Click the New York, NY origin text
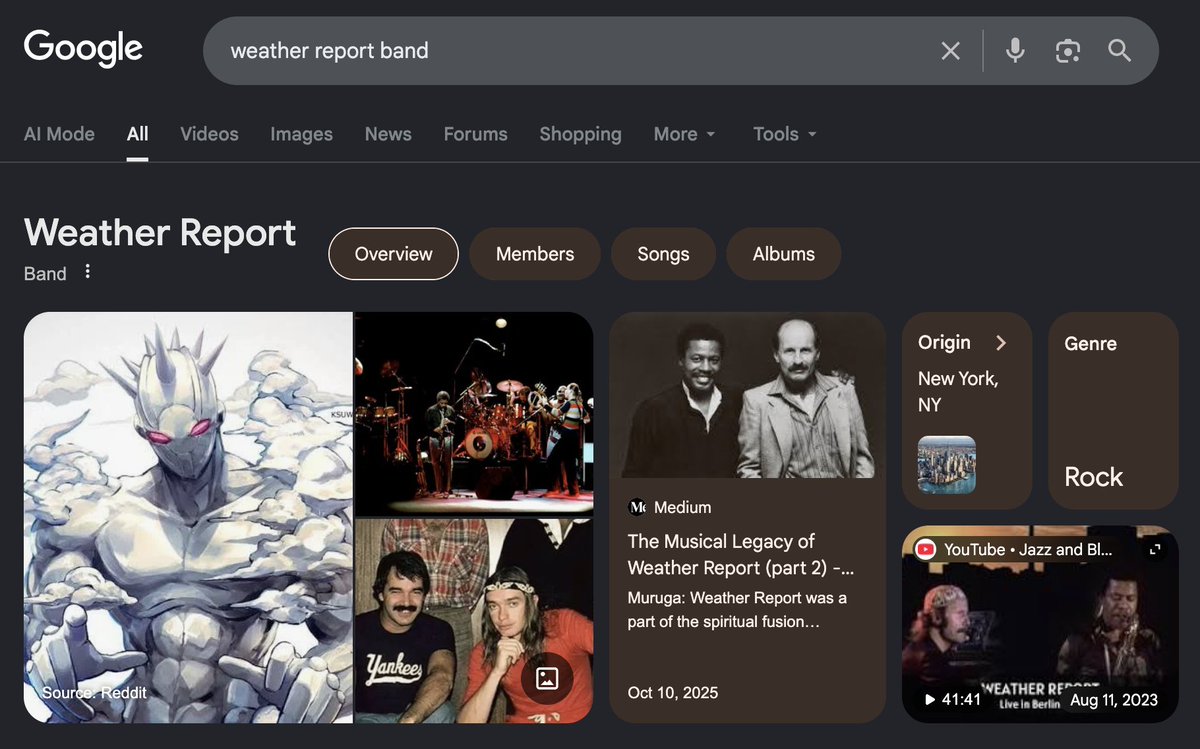This screenshot has width=1200, height=749. pyautogui.click(x=958, y=392)
